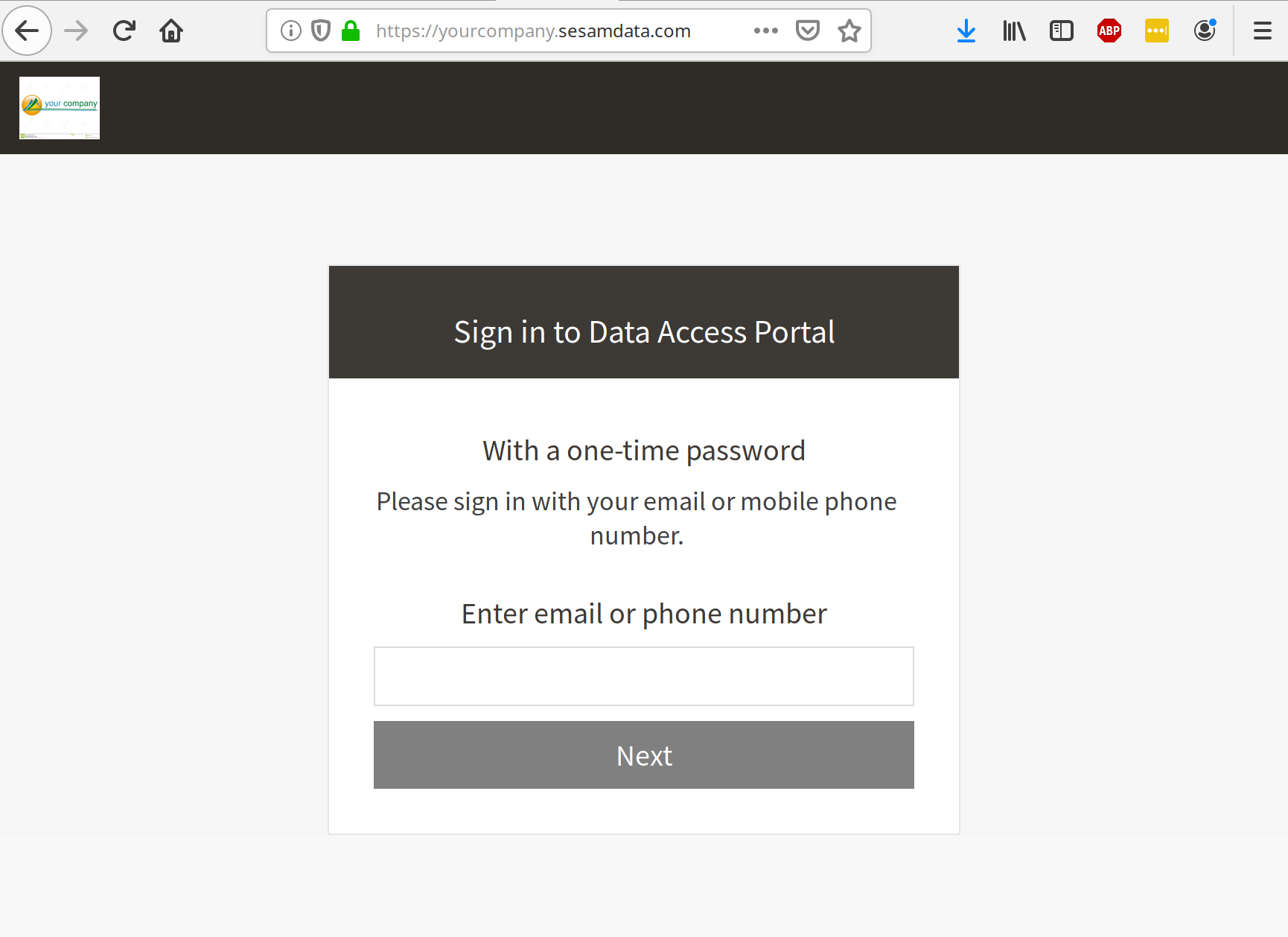Open the Library menu
This screenshot has width=1288, height=937.
[x=1014, y=31]
